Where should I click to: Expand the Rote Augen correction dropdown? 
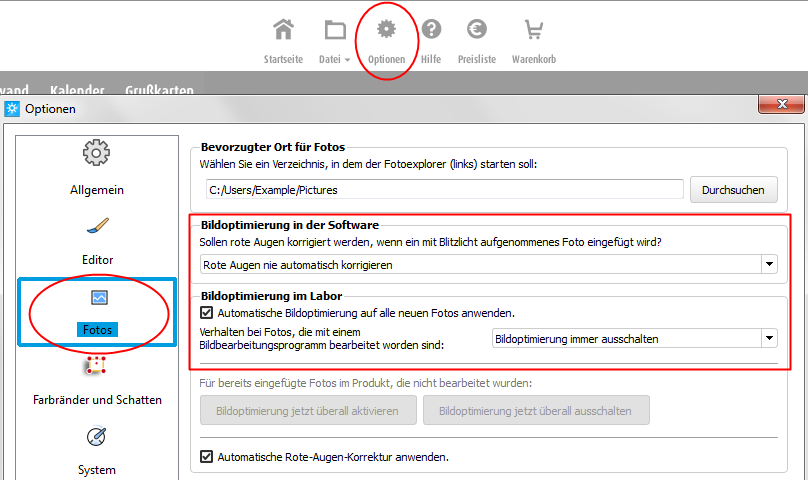[769, 265]
